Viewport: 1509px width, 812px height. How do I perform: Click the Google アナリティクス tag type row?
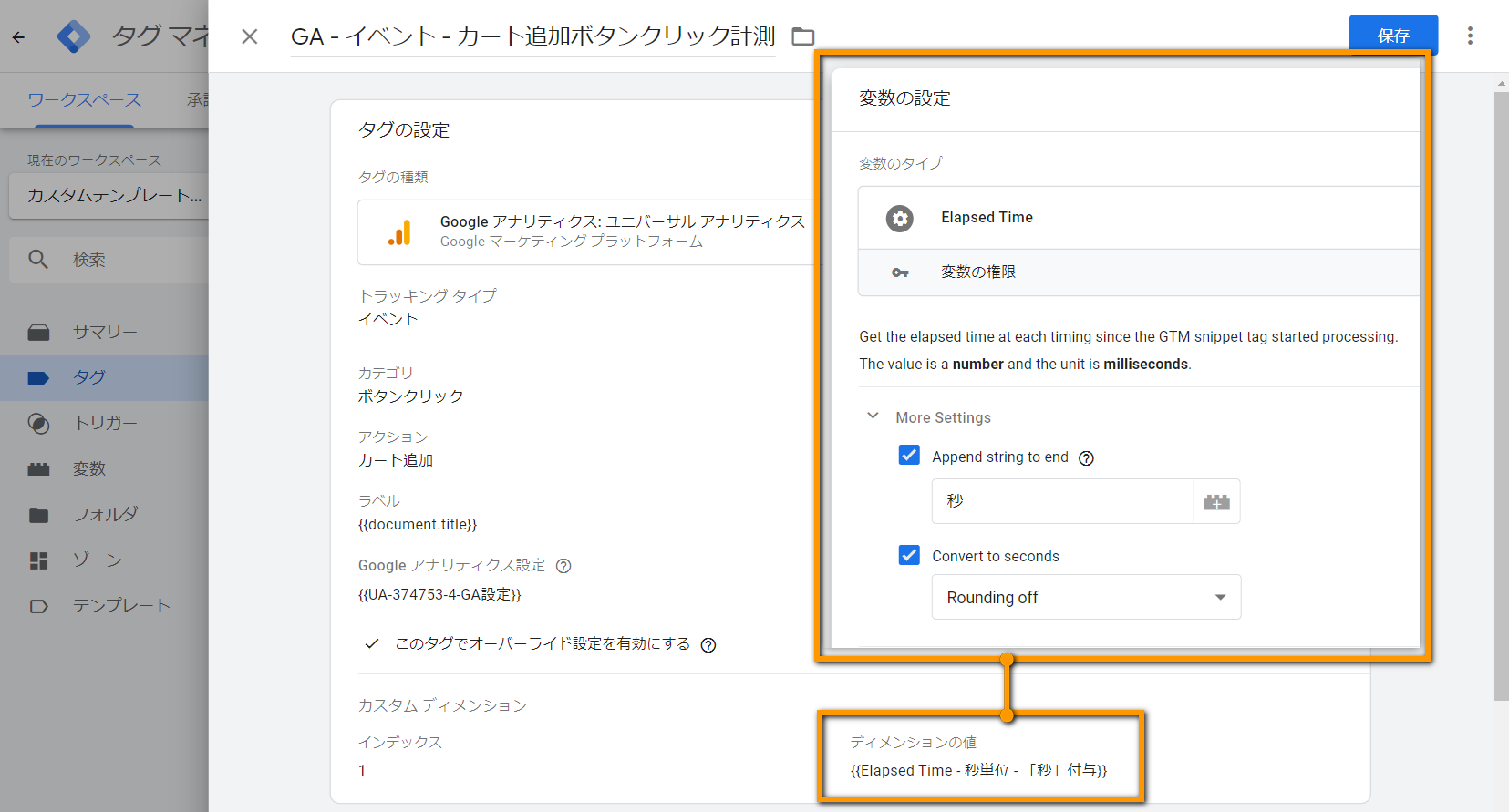point(585,232)
